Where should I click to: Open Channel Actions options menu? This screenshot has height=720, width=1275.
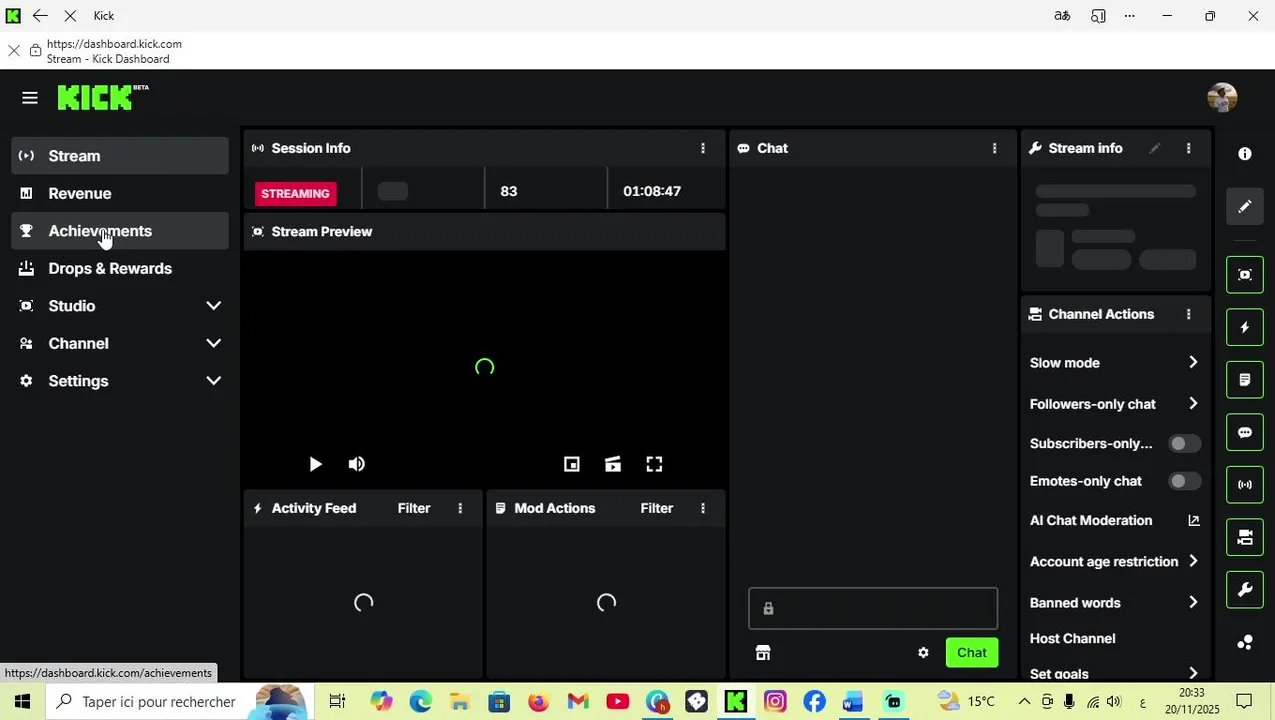pyautogui.click(x=1188, y=314)
